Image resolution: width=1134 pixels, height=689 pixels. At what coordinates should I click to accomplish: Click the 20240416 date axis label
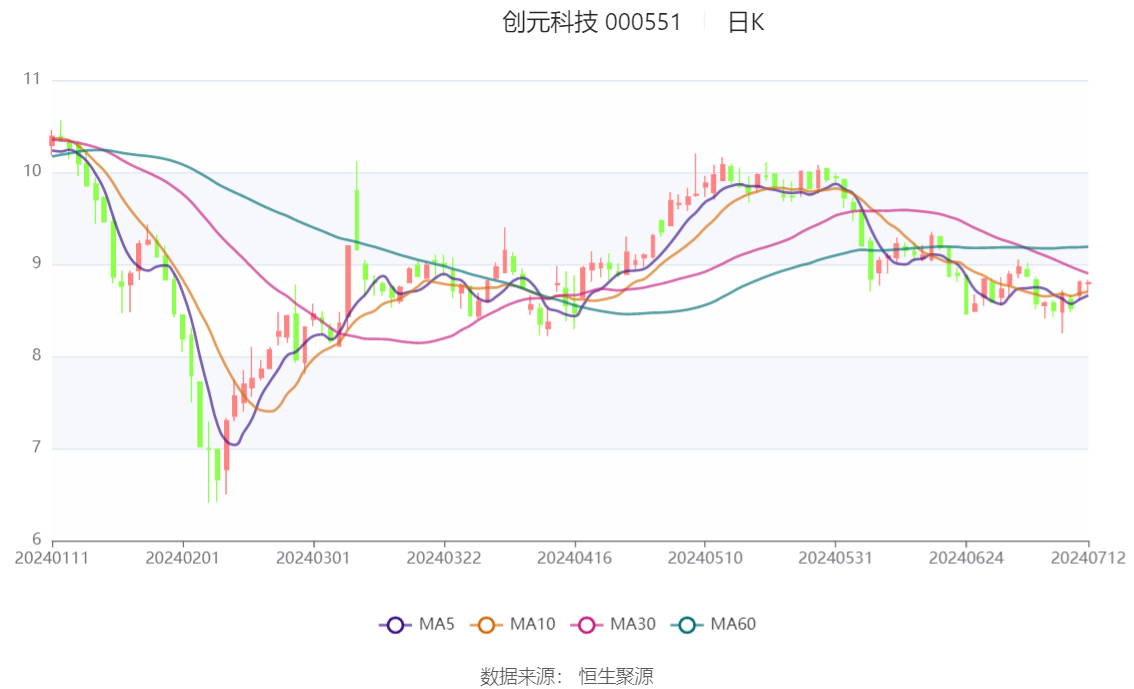574,558
